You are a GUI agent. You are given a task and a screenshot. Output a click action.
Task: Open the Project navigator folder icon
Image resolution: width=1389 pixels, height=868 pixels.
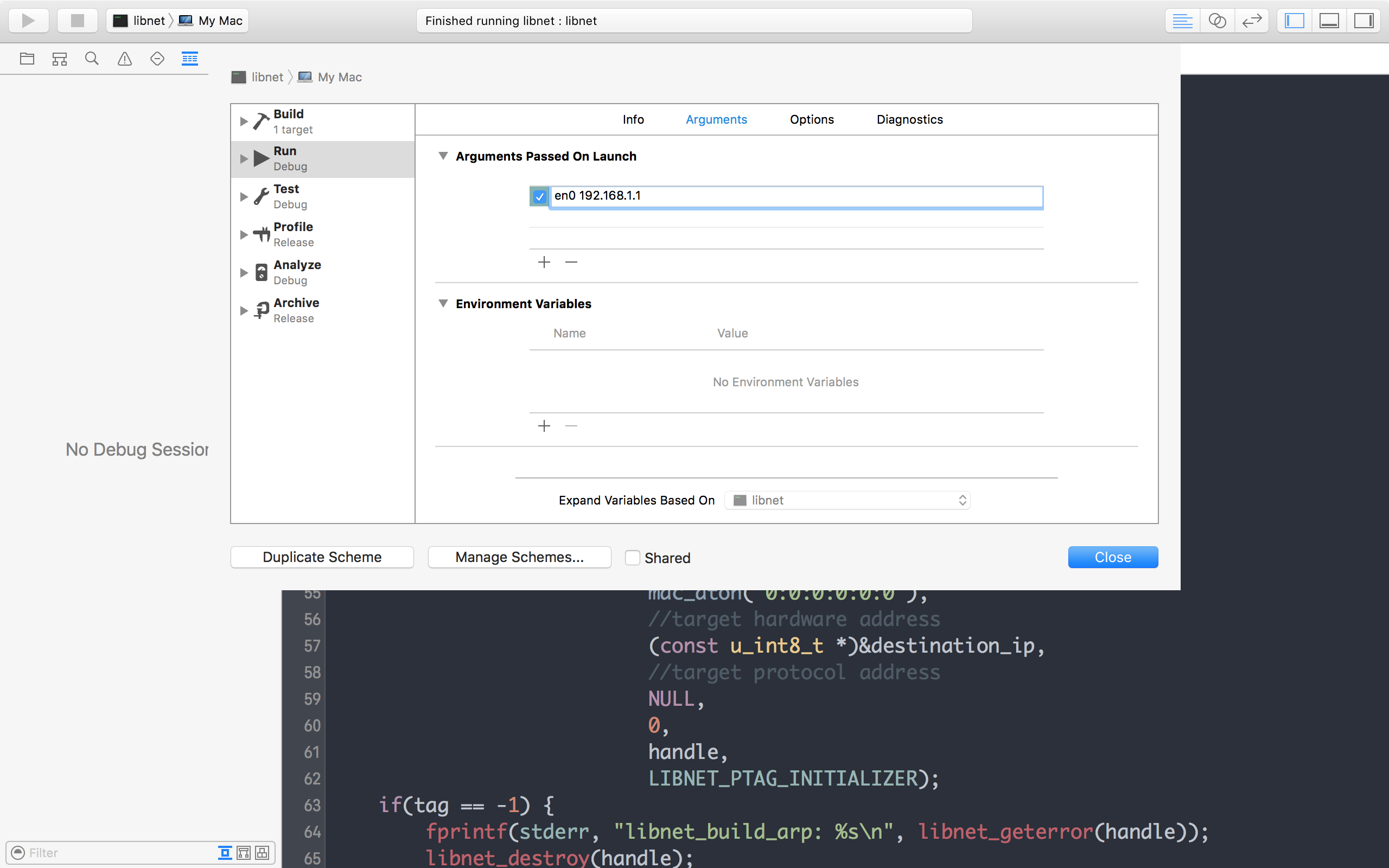tap(27, 59)
